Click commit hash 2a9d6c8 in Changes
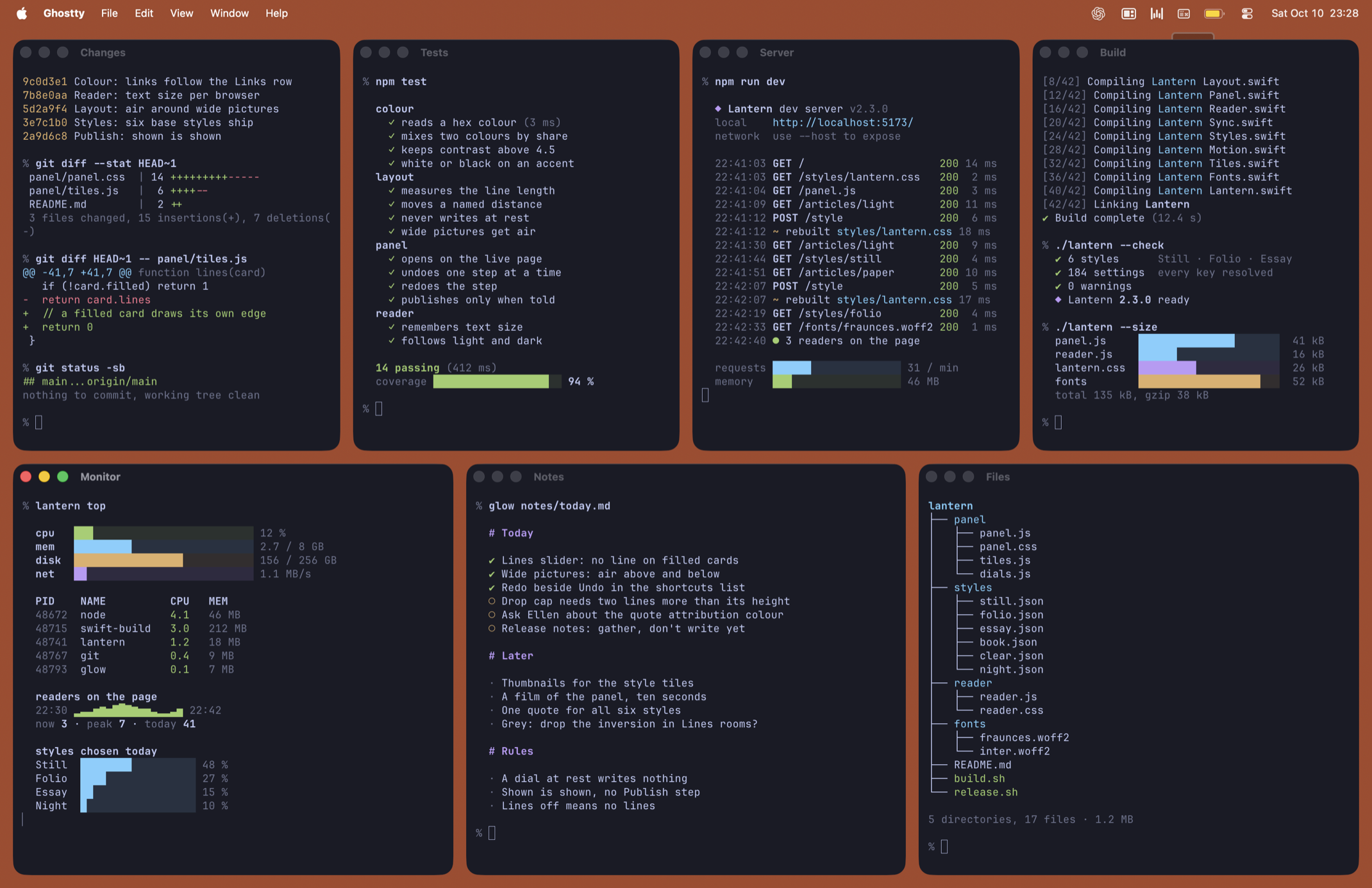Image resolution: width=1372 pixels, height=888 pixels. [45, 136]
